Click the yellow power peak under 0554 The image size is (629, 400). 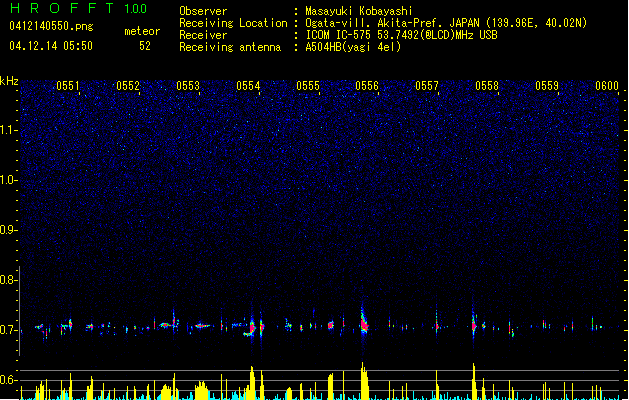pos(252,383)
